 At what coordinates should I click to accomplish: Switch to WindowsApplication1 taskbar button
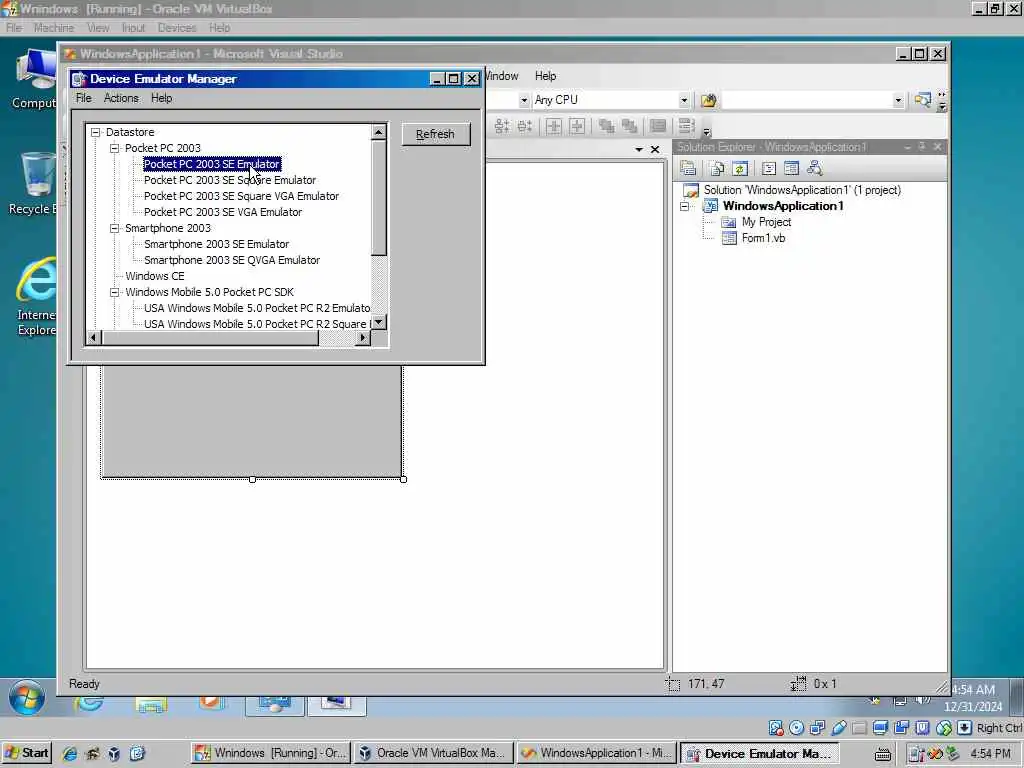click(x=597, y=753)
